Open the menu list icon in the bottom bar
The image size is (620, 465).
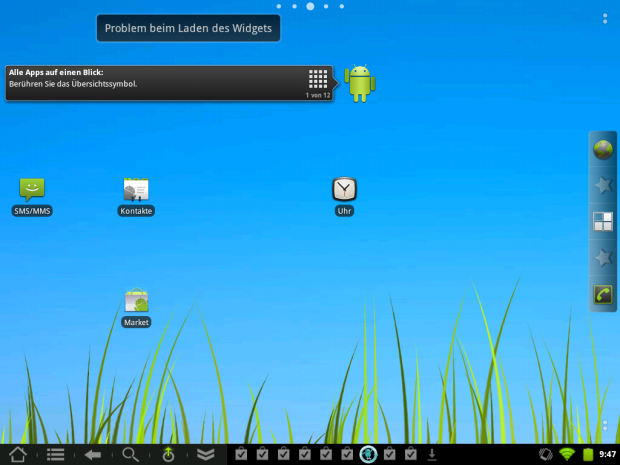pos(55,455)
